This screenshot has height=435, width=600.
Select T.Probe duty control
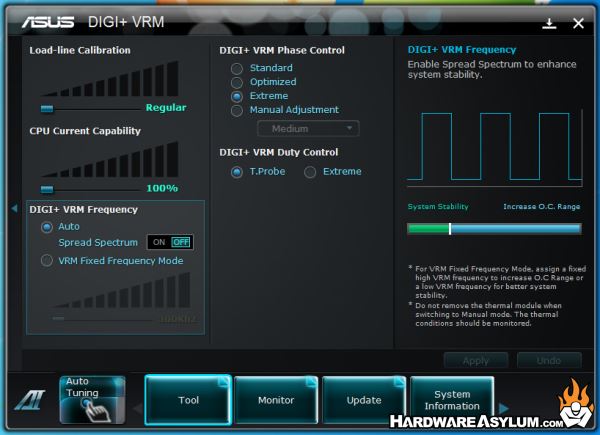pos(237,172)
